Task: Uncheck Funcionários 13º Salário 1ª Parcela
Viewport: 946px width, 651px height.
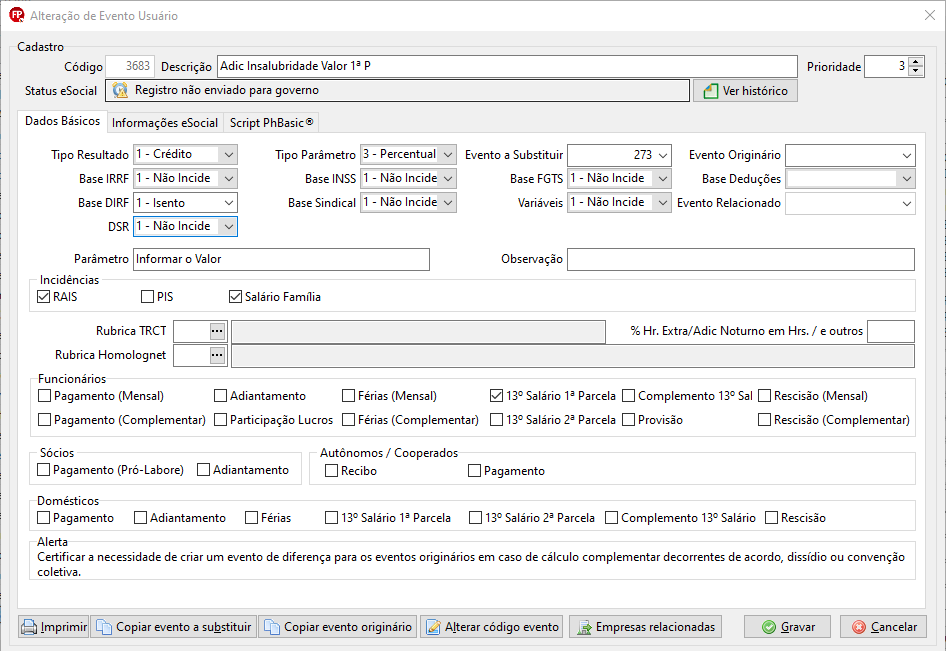Action: coord(496,396)
